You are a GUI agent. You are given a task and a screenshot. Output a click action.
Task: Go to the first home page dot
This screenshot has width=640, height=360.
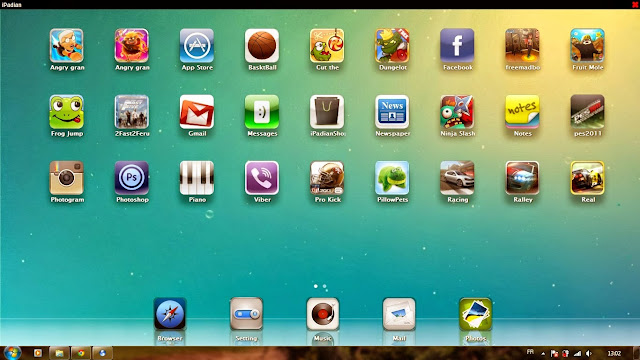pos(316,286)
